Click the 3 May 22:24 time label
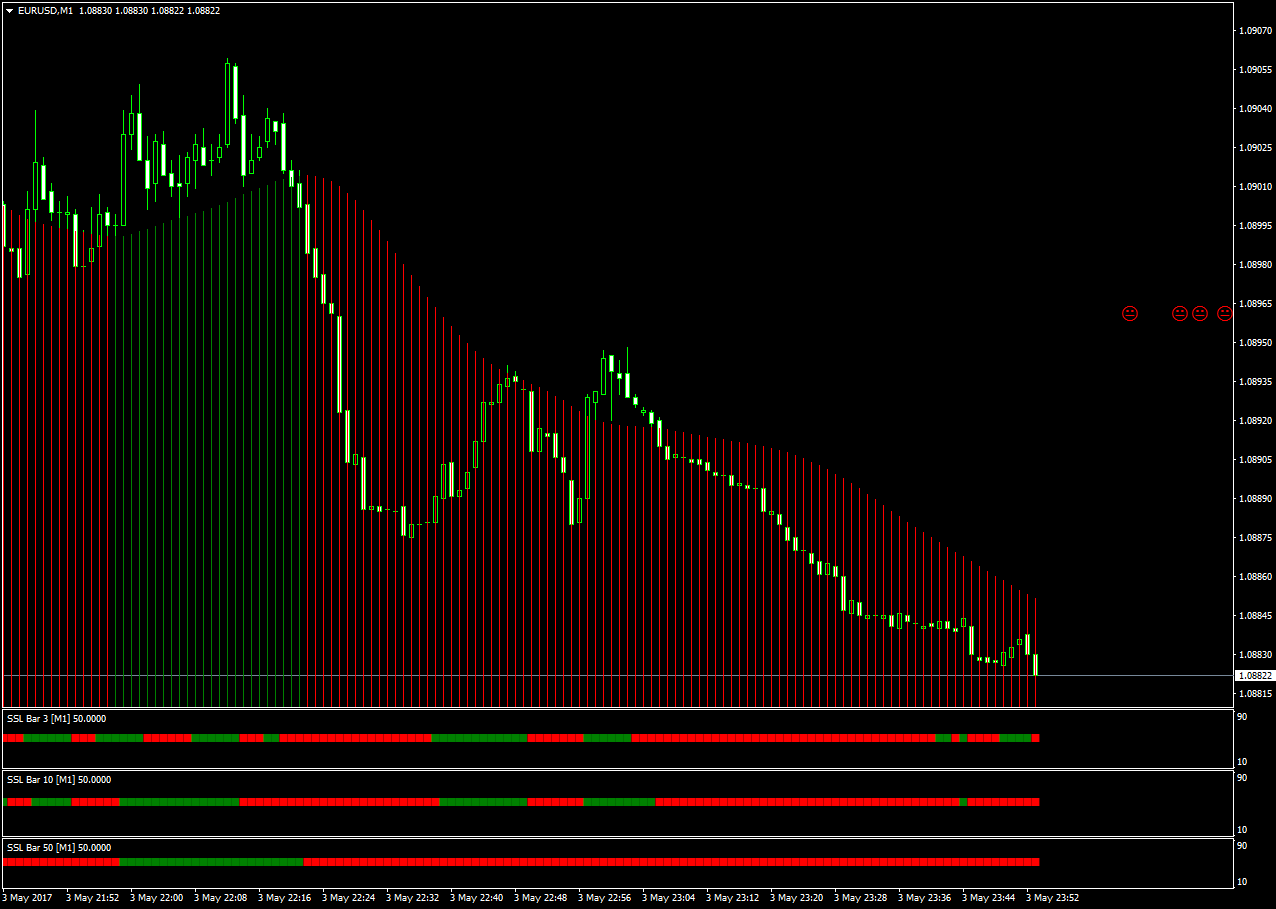 (x=349, y=898)
